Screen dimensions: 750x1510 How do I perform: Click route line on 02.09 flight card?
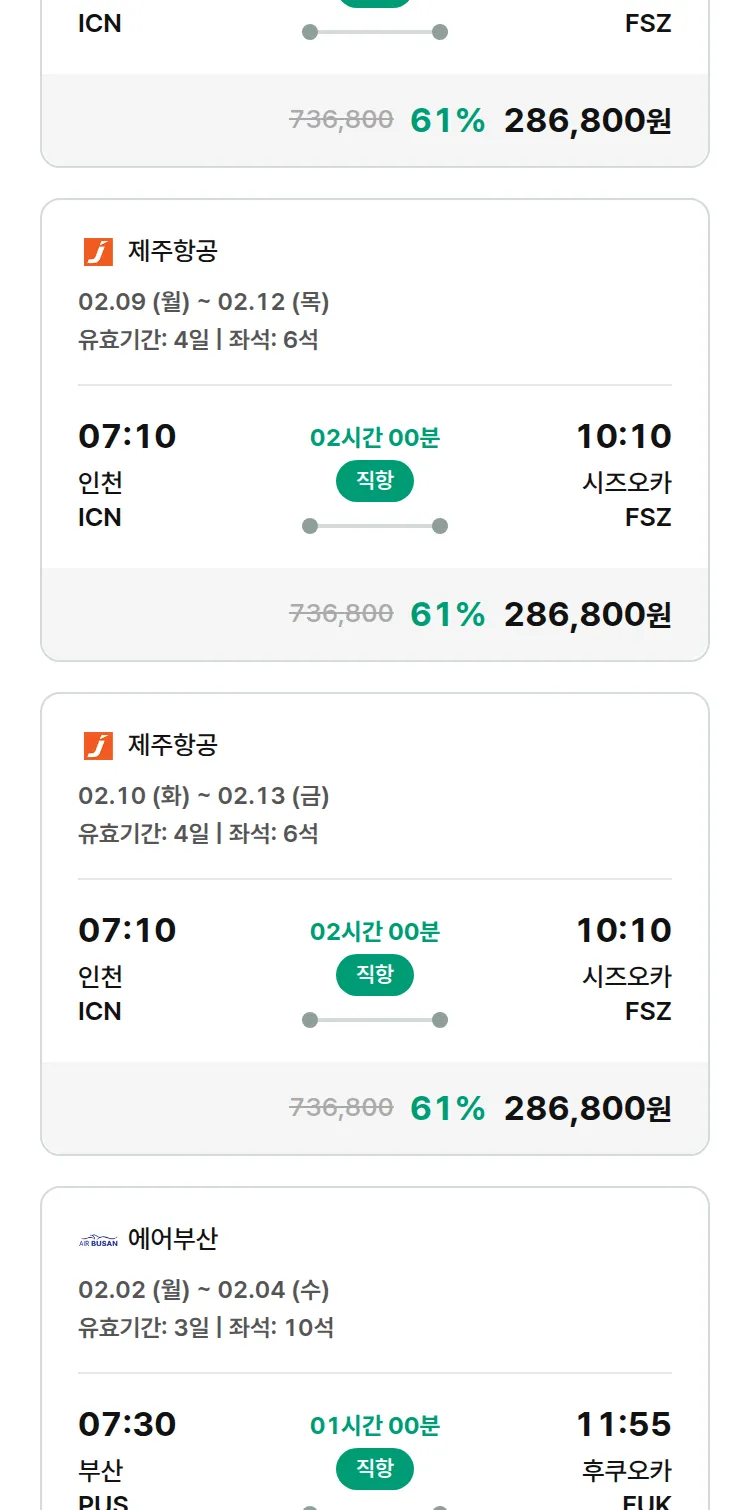(375, 526)
